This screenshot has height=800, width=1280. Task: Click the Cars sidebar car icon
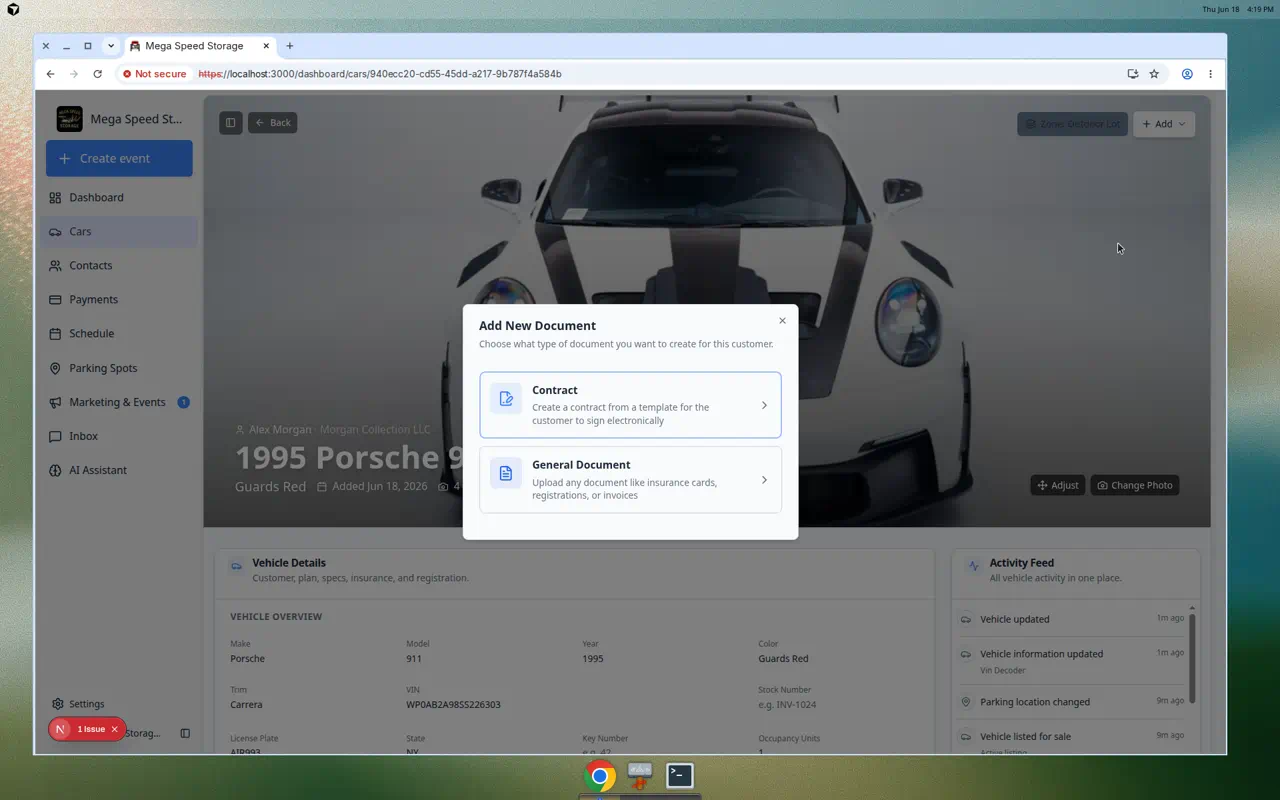(55, 231)
